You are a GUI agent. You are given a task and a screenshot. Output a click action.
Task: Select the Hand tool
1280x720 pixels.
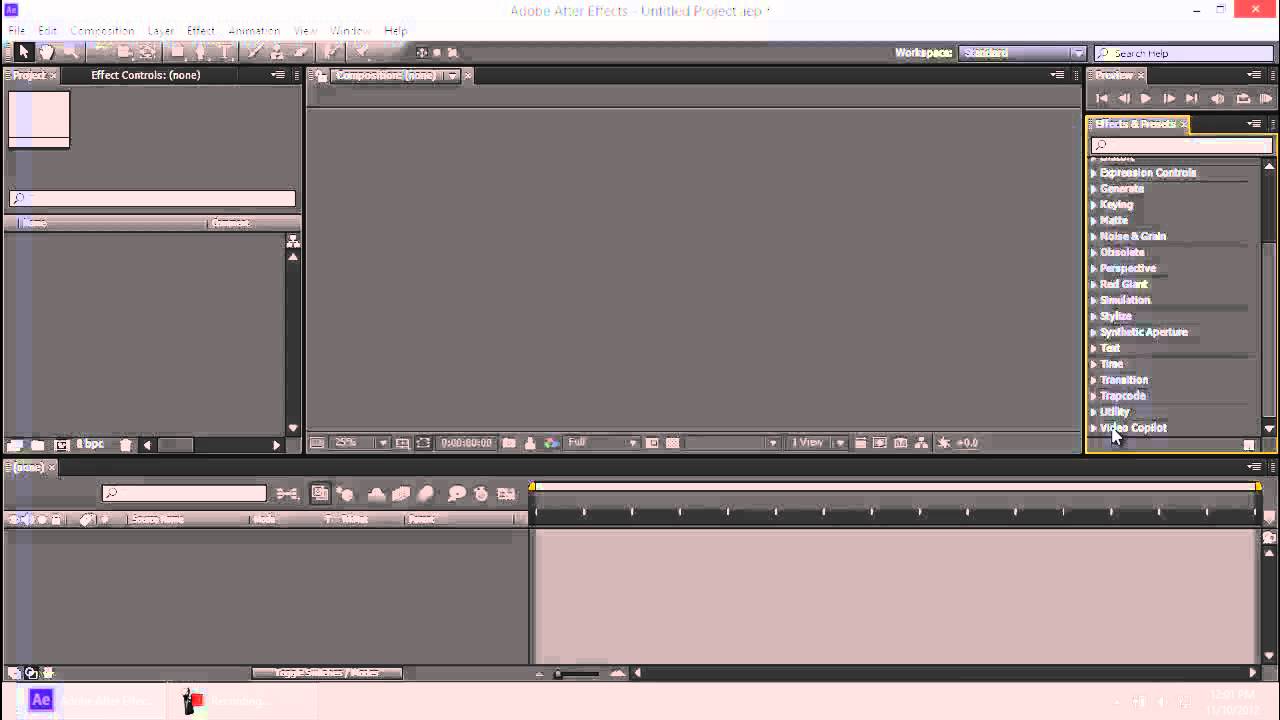coord(46,52)
